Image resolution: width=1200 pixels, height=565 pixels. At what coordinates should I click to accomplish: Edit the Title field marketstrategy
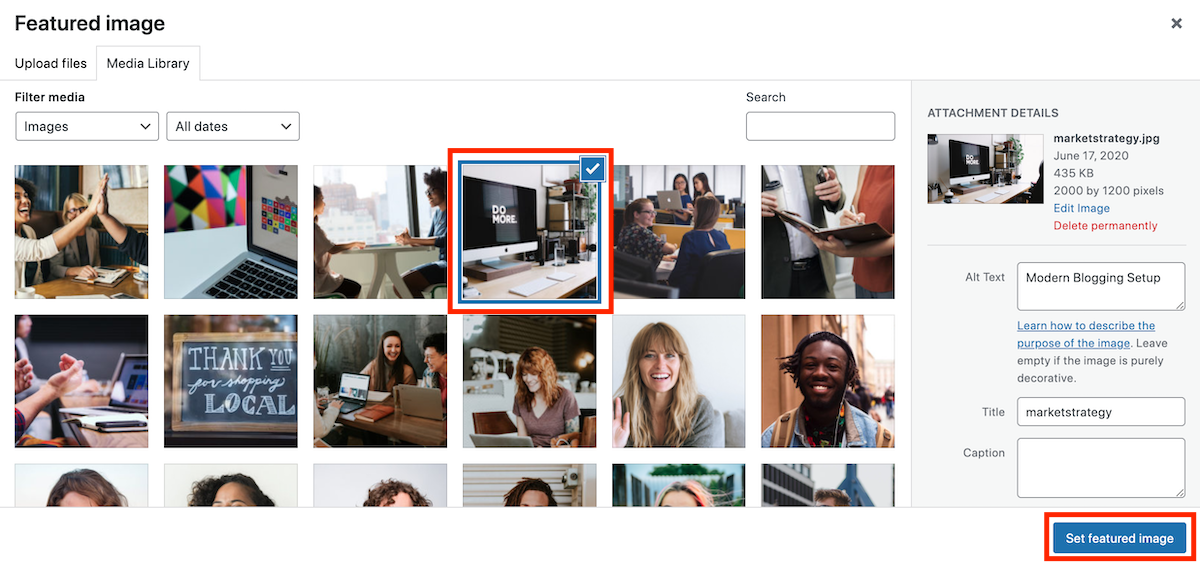coord(1100,411)
